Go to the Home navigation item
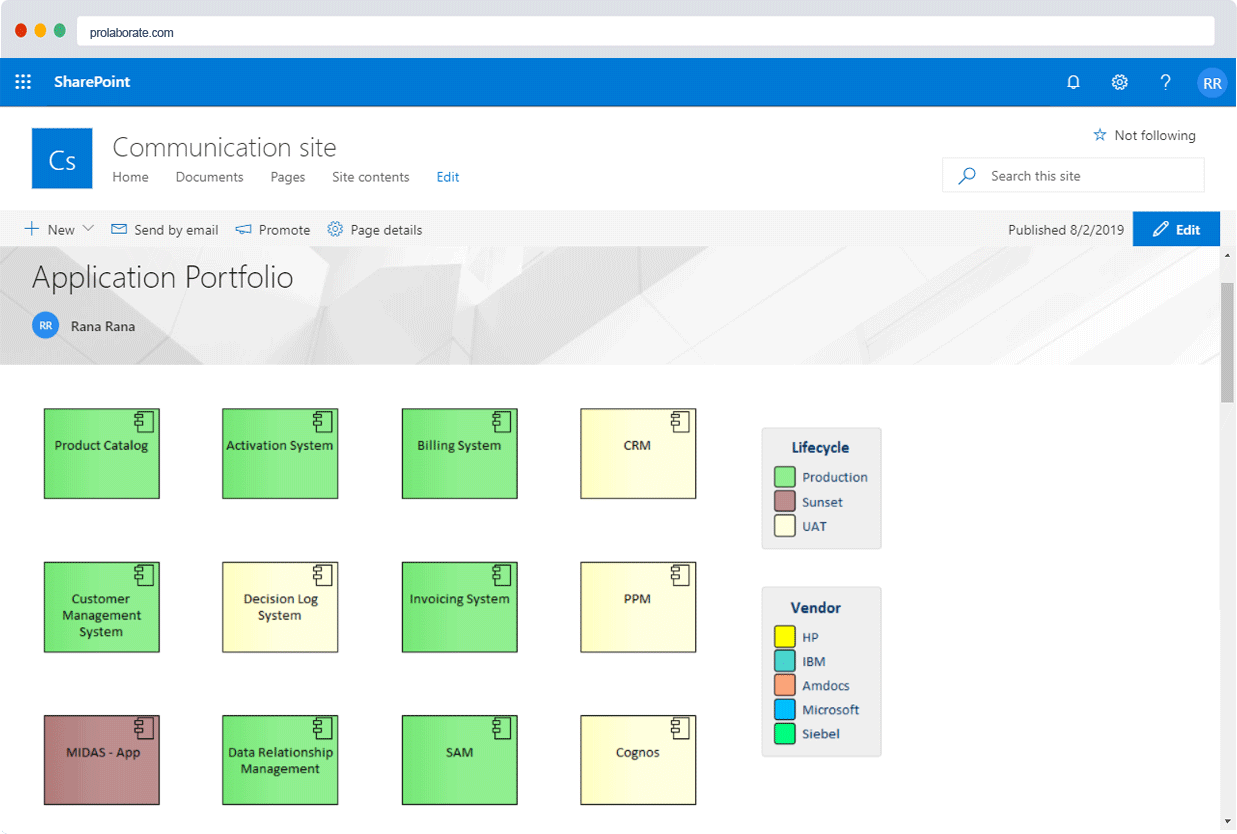 130,177
